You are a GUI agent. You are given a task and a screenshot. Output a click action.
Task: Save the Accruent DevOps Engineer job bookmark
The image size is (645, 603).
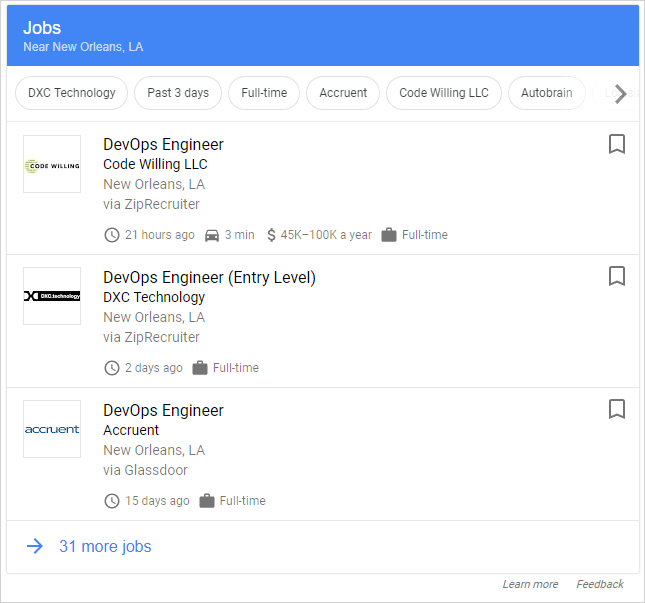(x=617, y=409)
